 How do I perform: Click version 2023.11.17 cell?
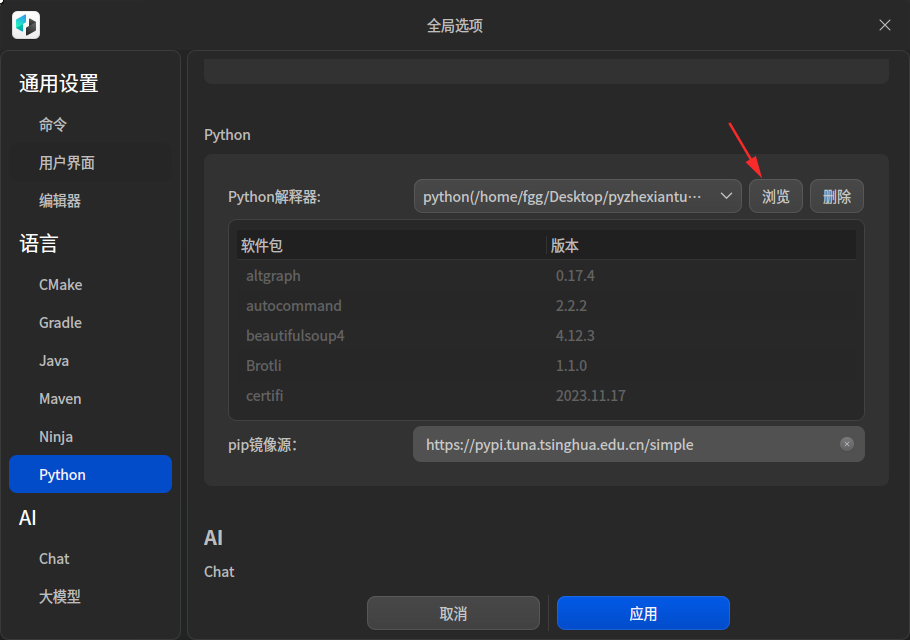pos(591,396)
